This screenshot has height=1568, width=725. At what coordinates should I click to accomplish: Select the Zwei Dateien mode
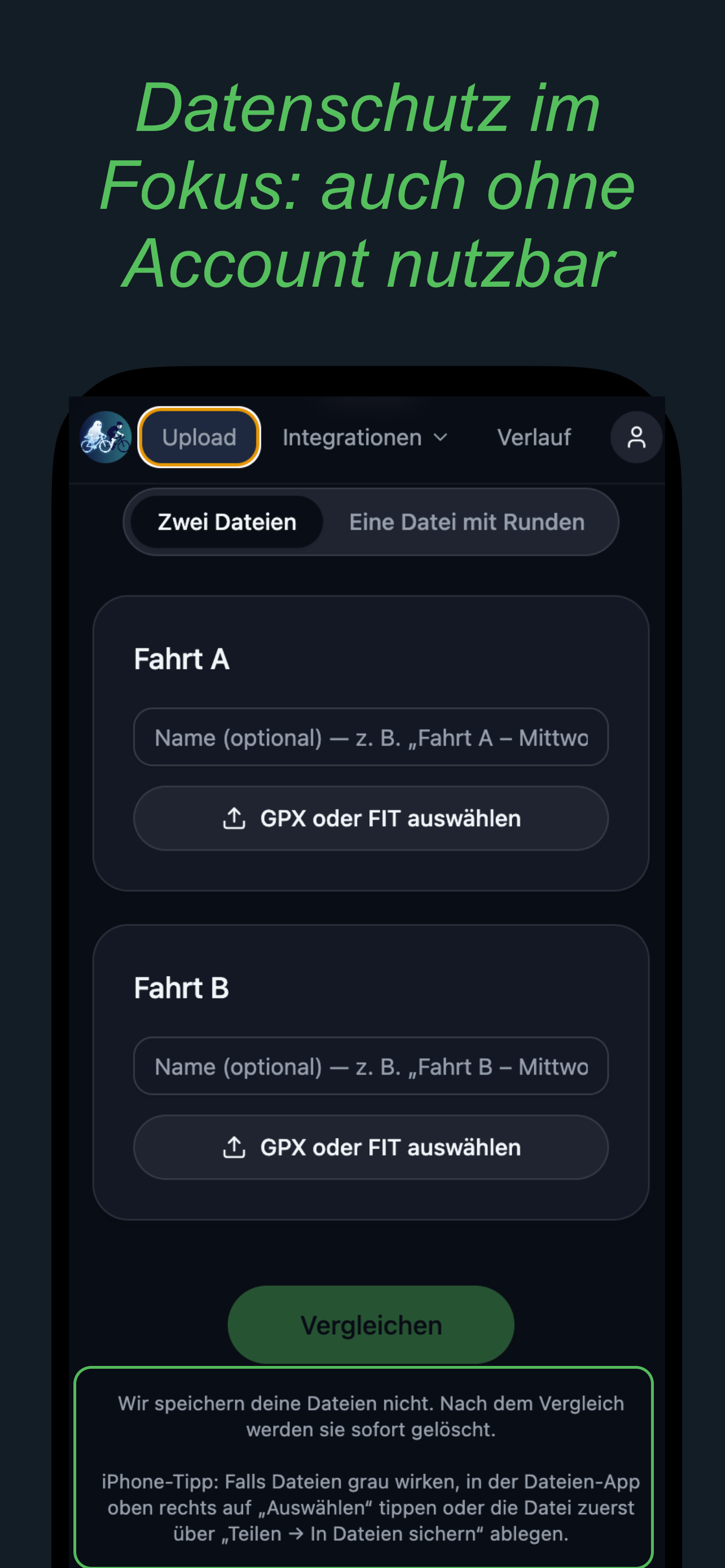coord(226,522)
